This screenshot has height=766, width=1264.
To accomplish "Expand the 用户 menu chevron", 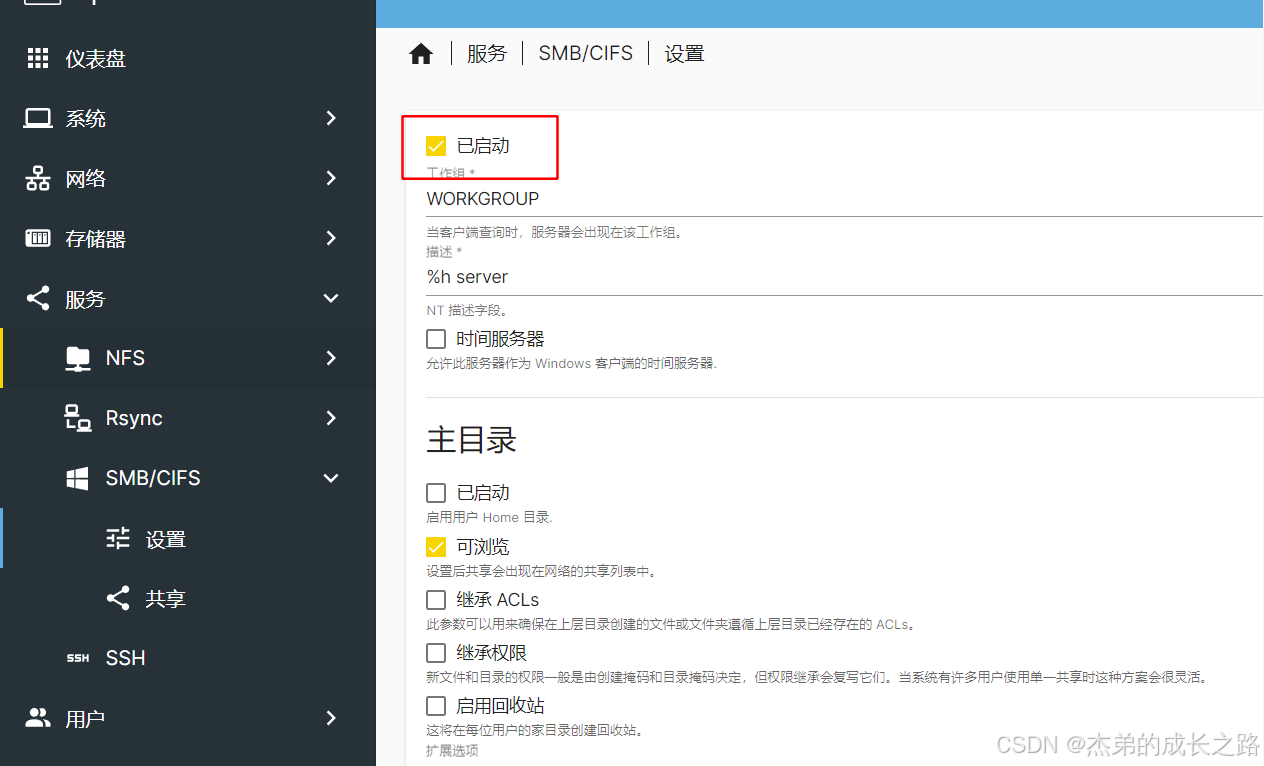I will tap(331, 718).
